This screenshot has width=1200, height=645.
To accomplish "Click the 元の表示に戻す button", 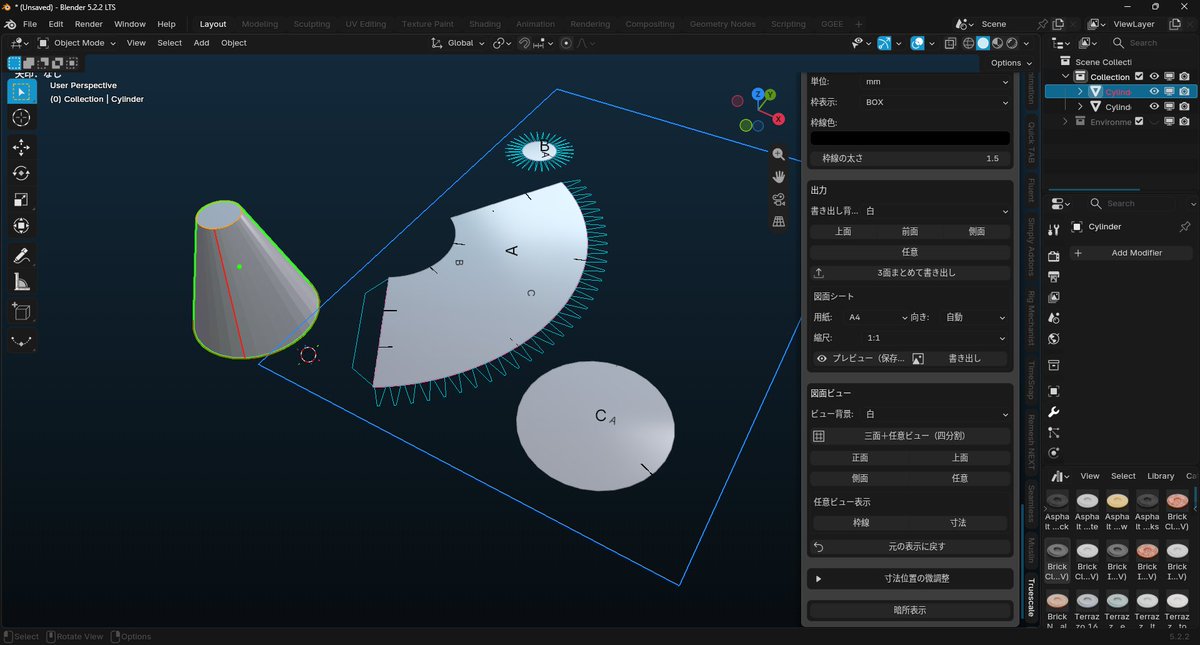I will (x=909, y=547).
